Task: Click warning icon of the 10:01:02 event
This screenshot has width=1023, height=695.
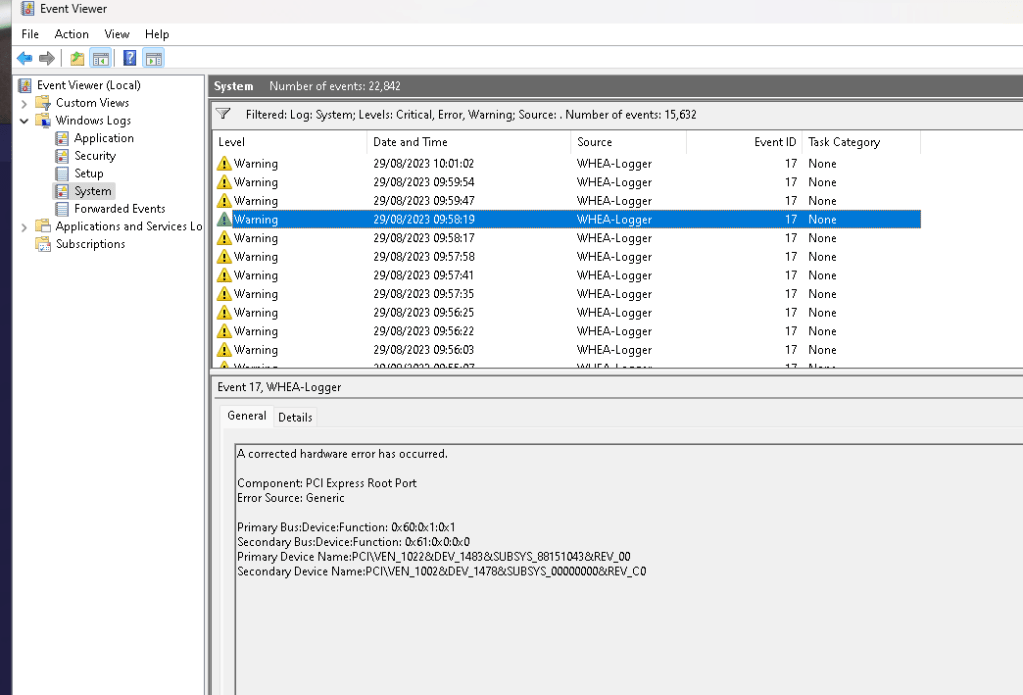Action: pos(224,164)
